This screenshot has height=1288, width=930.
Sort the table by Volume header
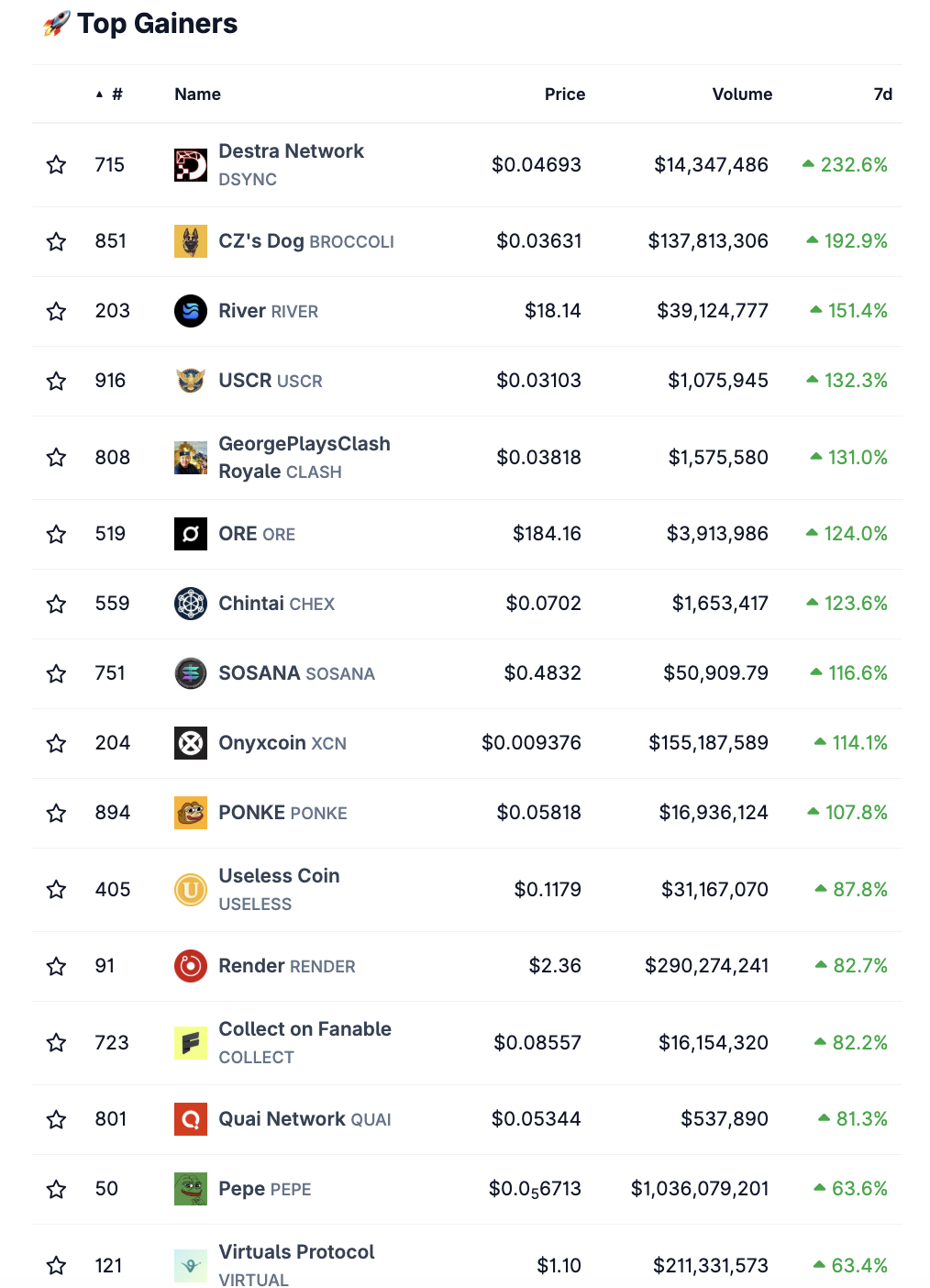pos(742,94)
